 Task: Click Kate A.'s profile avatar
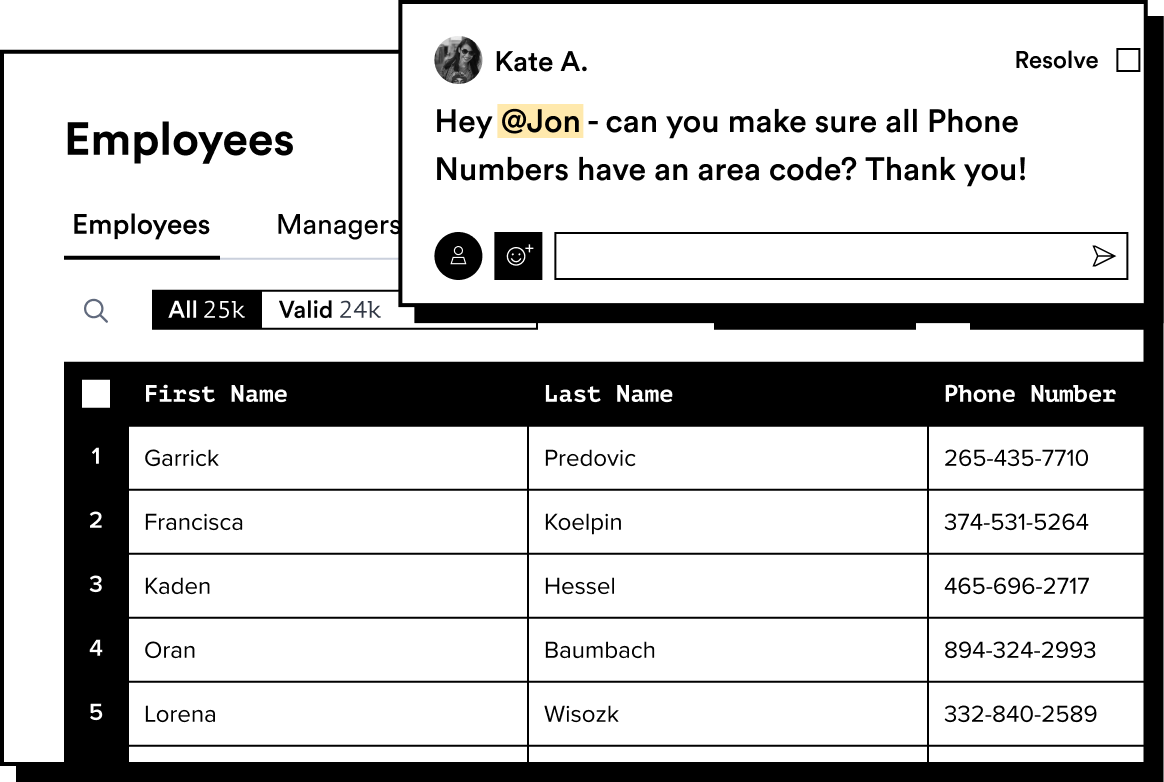pos(458,61)
